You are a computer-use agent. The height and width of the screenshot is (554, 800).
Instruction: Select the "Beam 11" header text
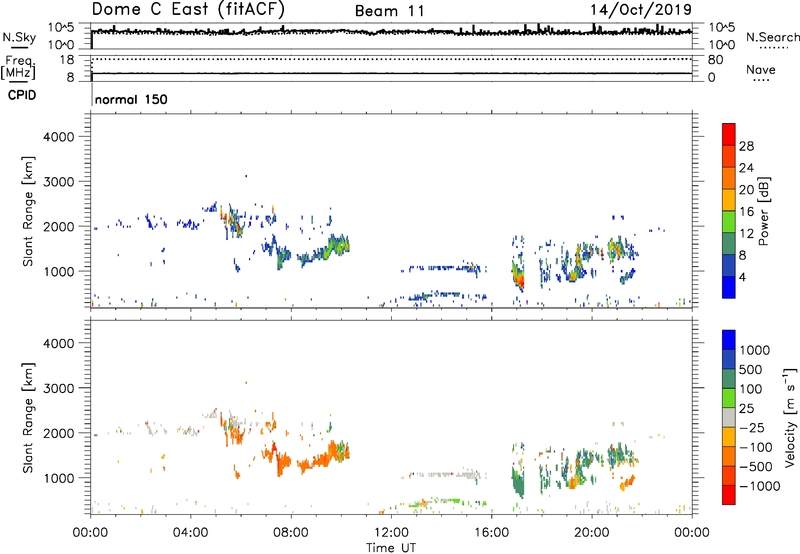click(390, 11)
